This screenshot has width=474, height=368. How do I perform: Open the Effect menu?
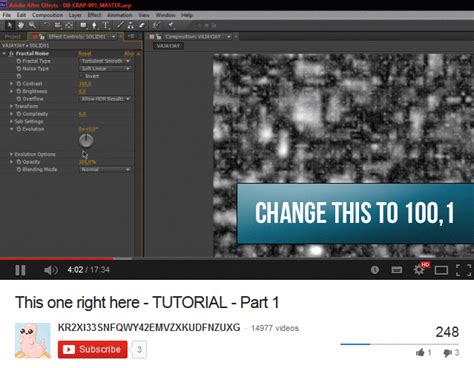[x=94, y=15]
